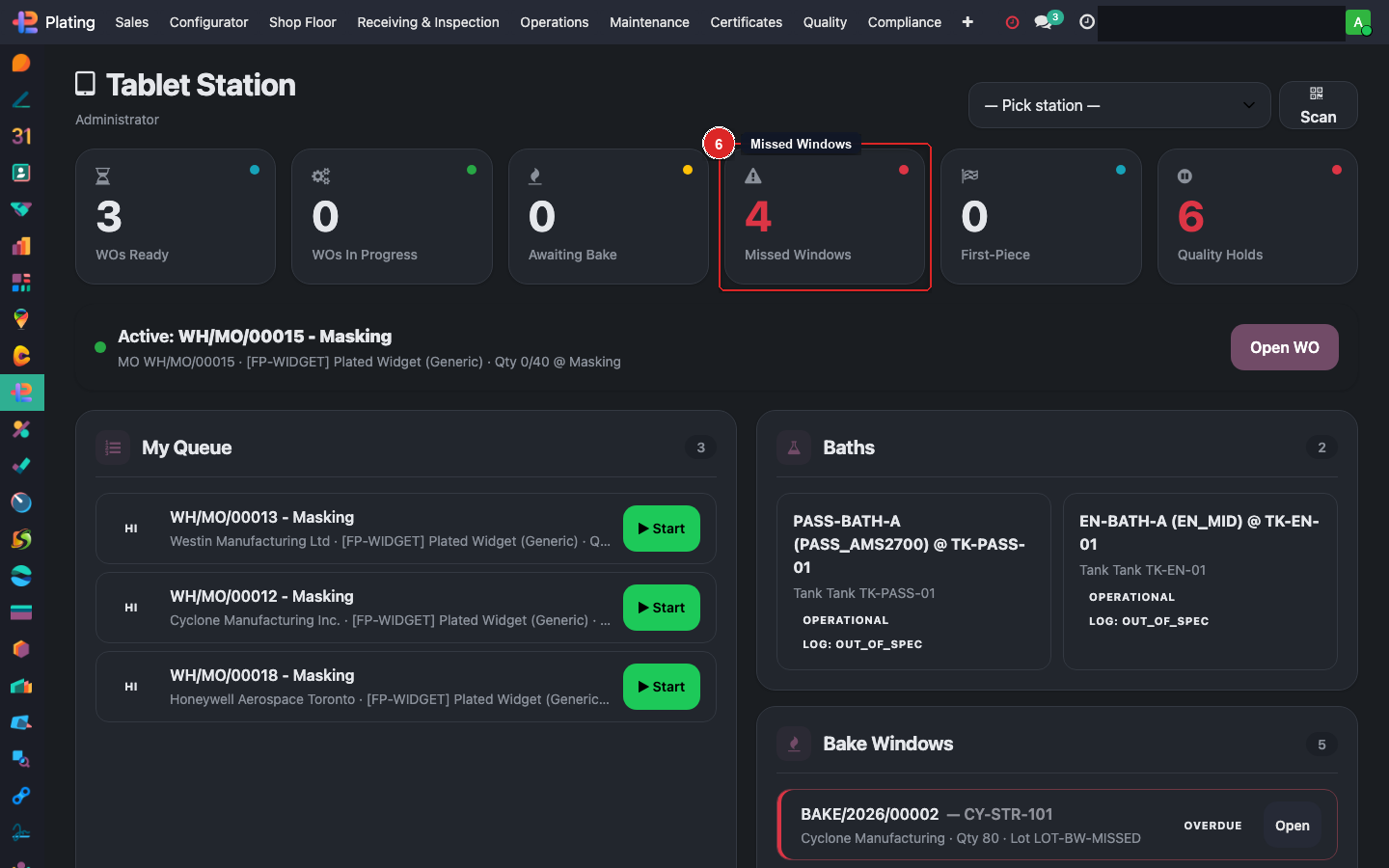
Task: Open the Quality menu
Action: click(825, 22)
